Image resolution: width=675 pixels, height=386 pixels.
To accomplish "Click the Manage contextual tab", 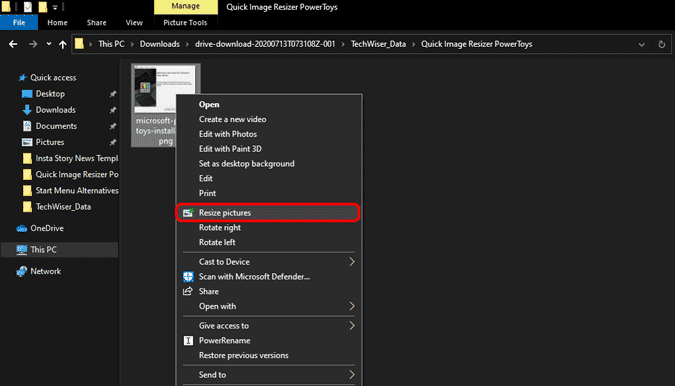I will [x=186, y=6].
